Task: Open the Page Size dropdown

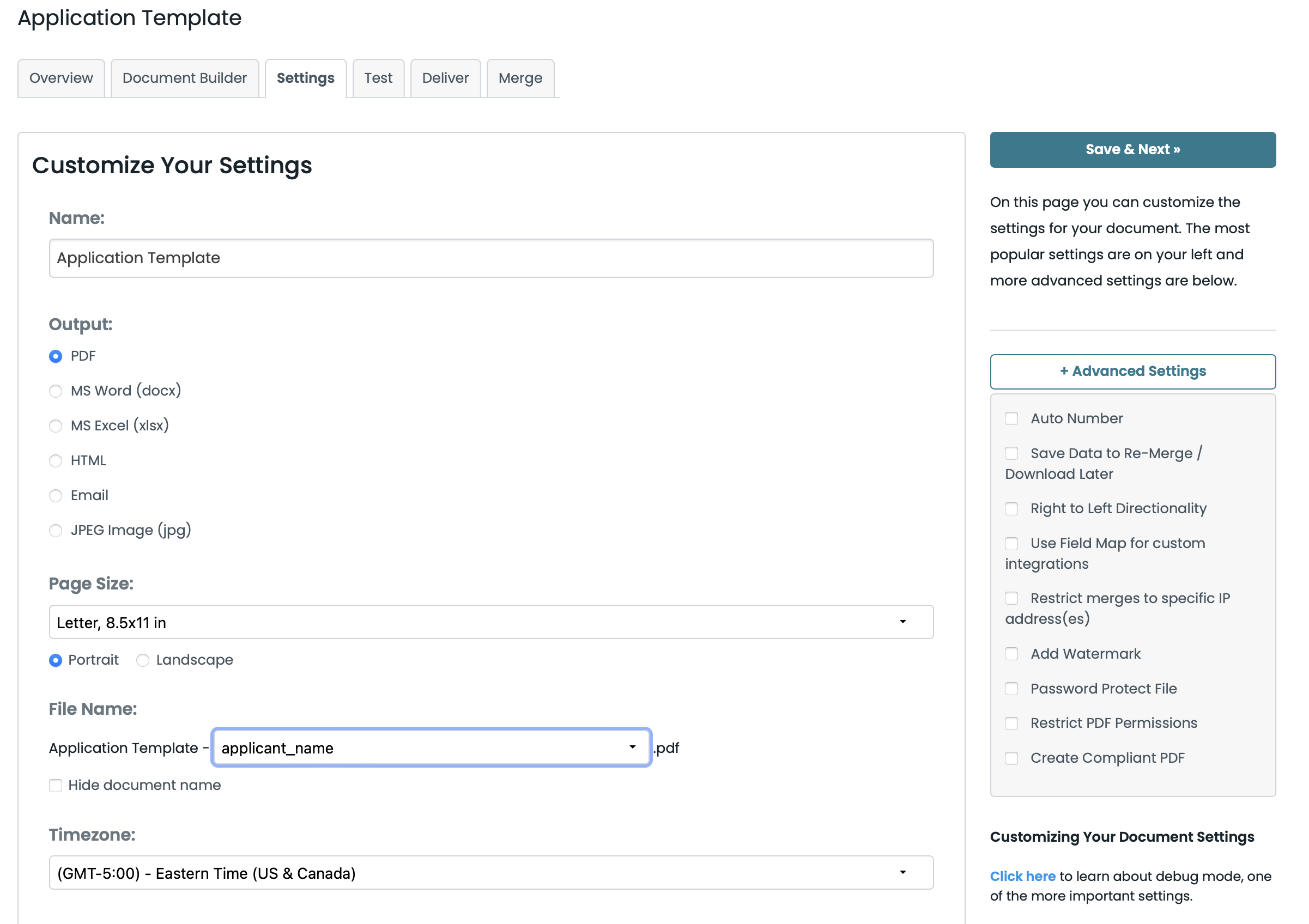Action: [491, 622]
